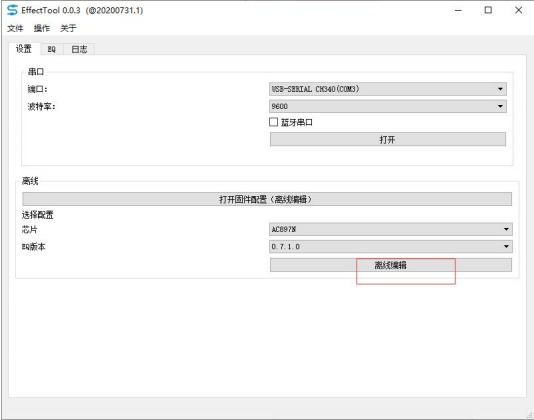Close the EffectTool window
Screen dimensions: 534x420
tap(518, 10)
